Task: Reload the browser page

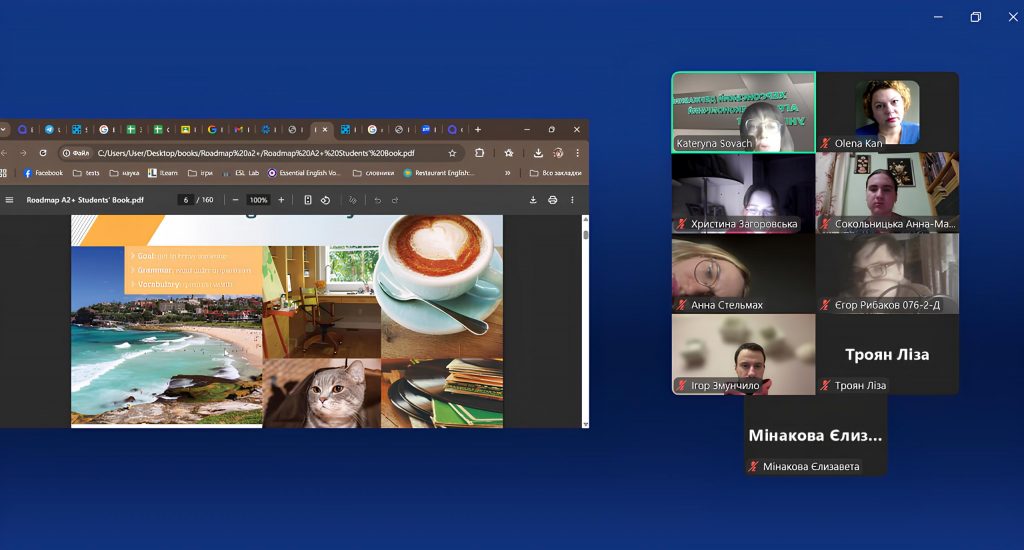Action: pyautogui.click(x=43, y=153)
